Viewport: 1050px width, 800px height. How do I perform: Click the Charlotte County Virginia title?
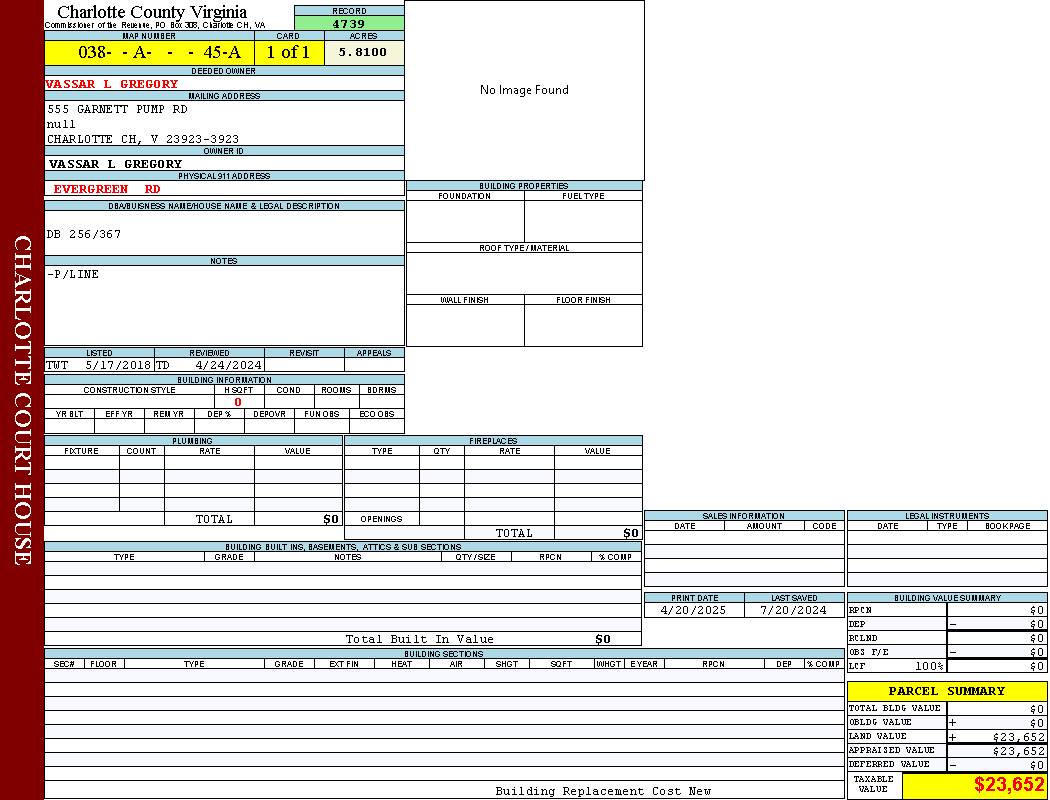(x=152, y=12)
